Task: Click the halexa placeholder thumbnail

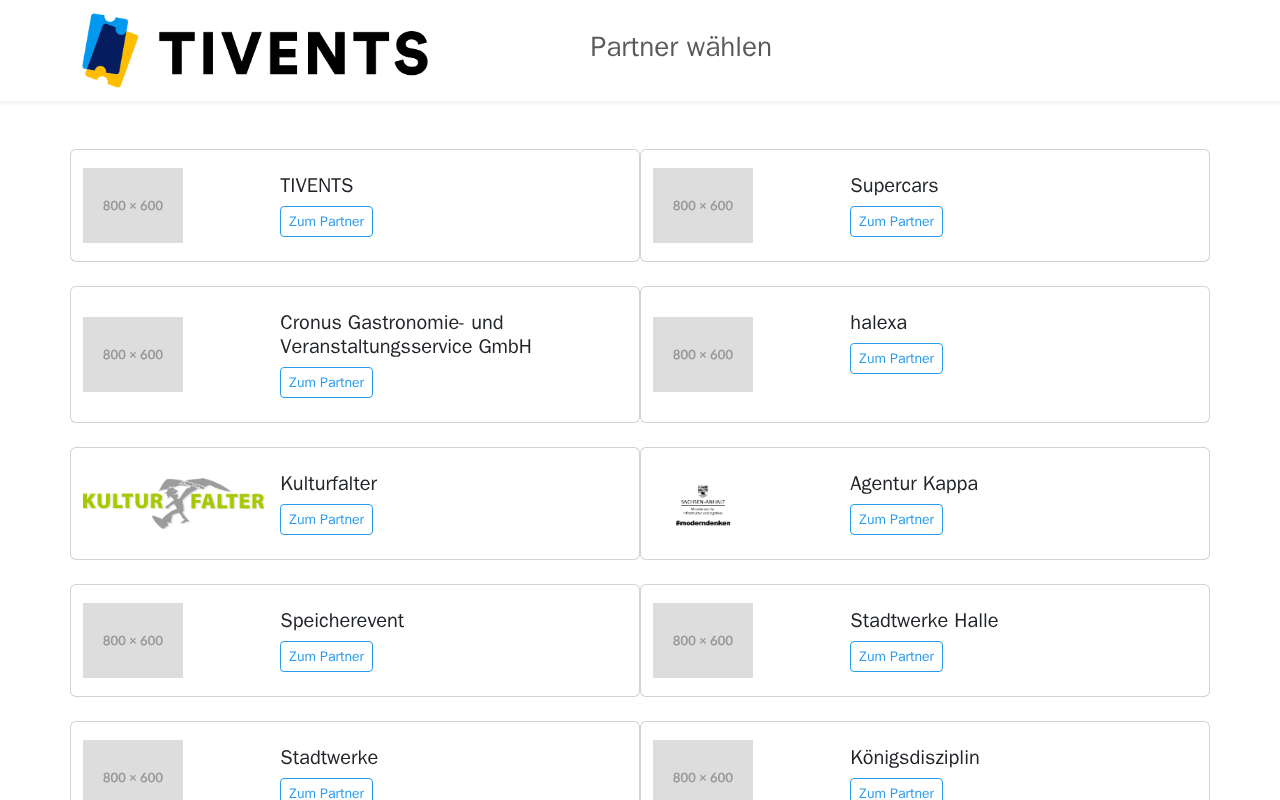Action: pyautogui.click(x=703, y=354)
